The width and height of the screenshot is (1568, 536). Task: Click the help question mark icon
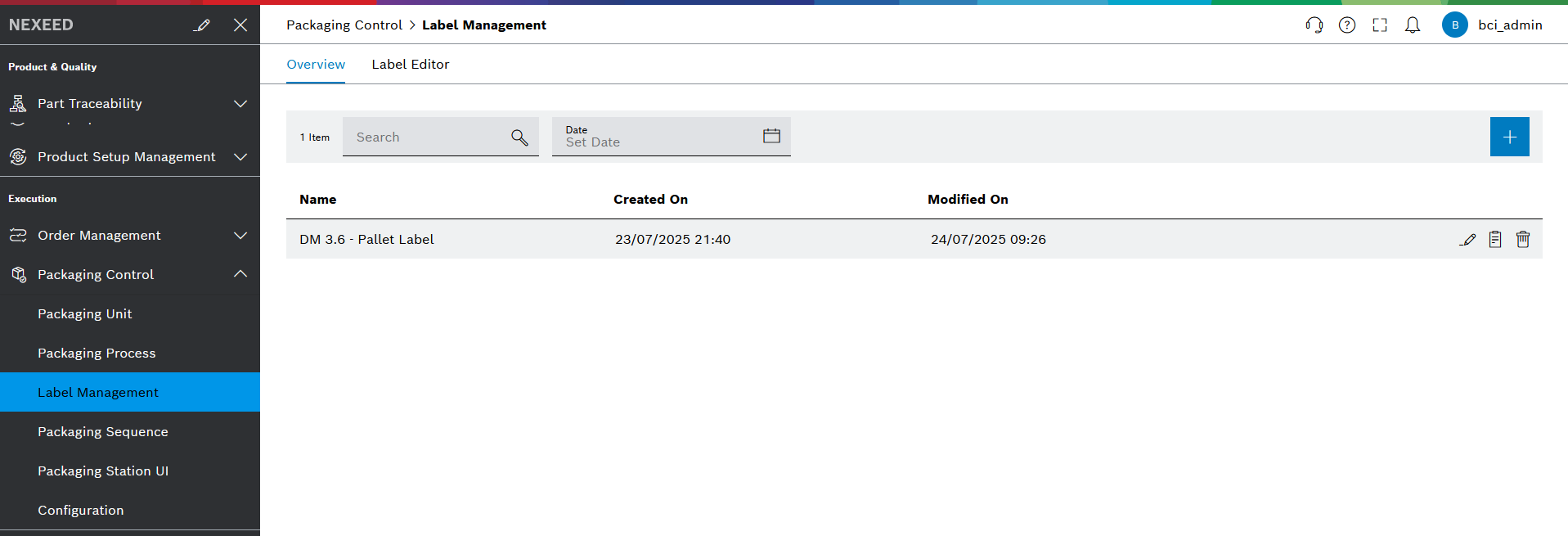(1346, 25)
